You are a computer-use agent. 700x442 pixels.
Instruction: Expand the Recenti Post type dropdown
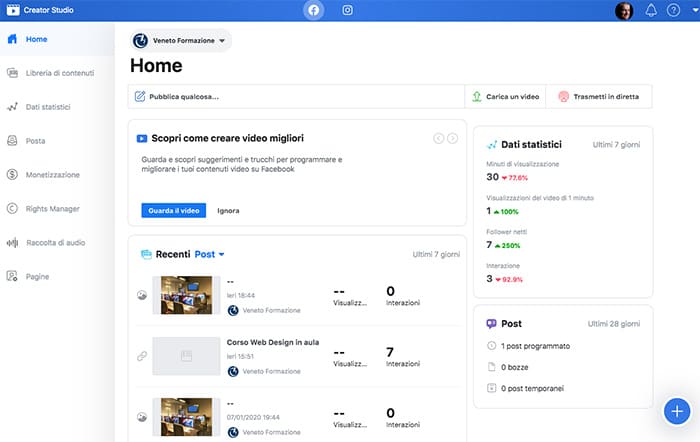click(209, 254)
